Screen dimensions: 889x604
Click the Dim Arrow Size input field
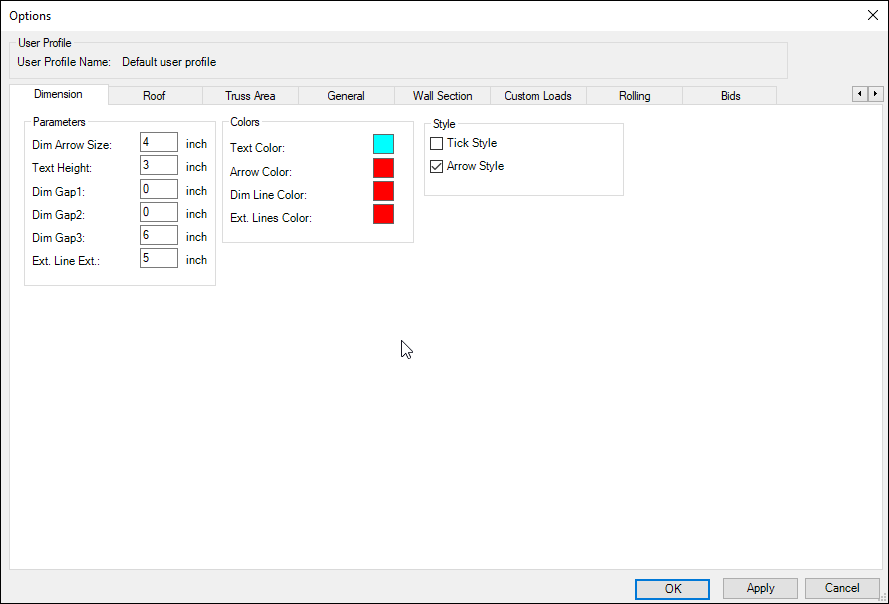pyautogui.click(x=159, y=143)
